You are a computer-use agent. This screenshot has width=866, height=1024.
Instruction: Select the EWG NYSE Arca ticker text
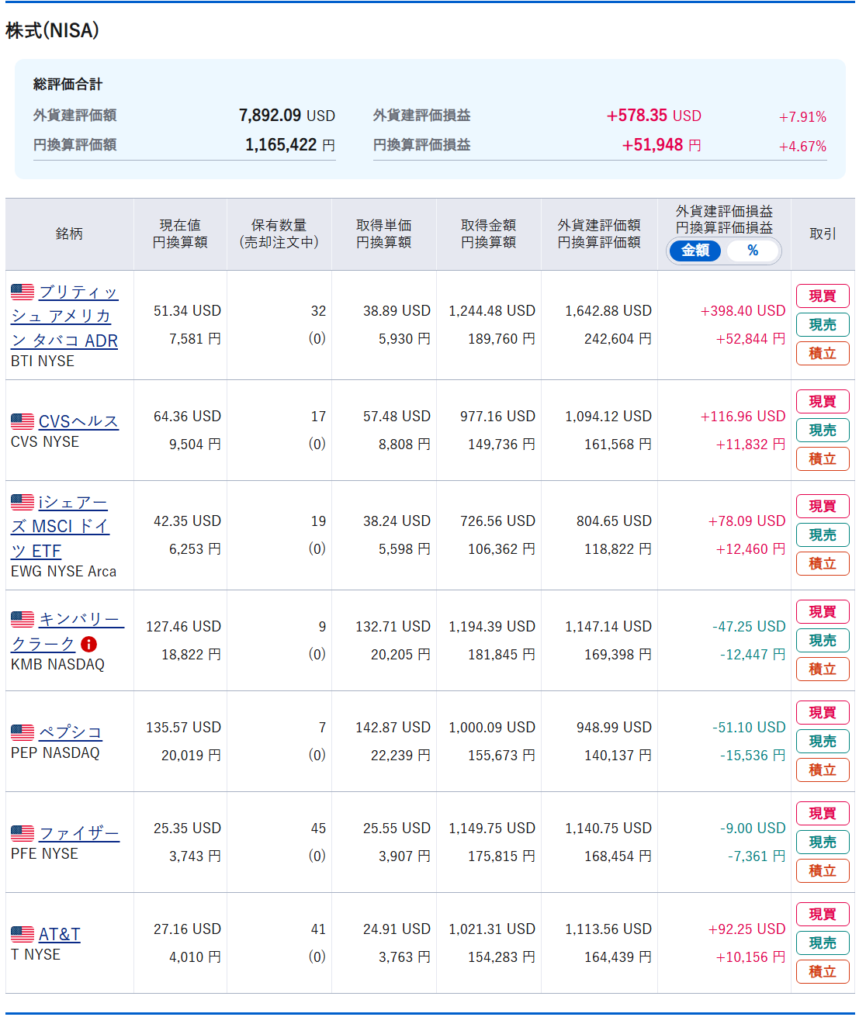pyautogui.click(x=63, y=571)
